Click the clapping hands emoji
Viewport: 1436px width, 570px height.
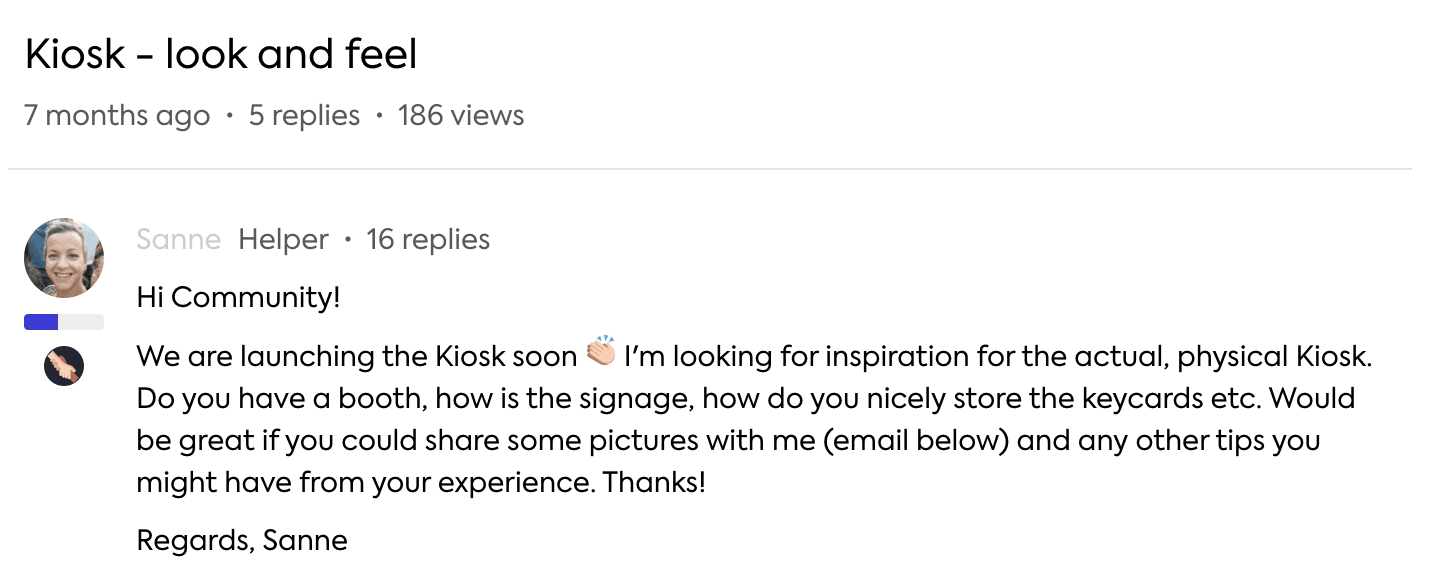coord(601,354)
